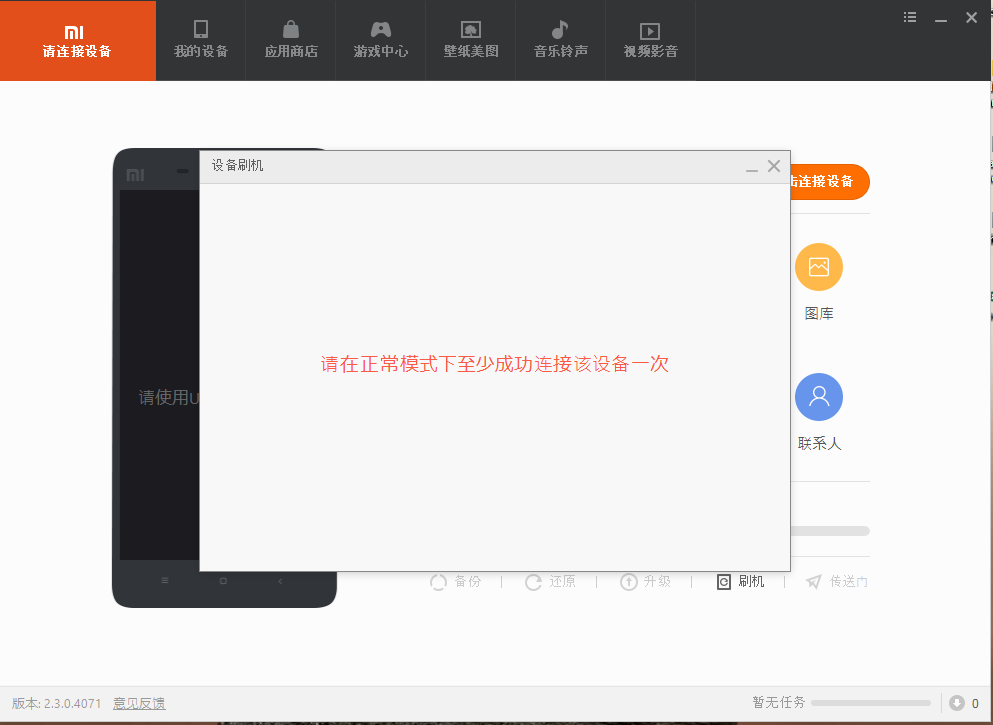Open the Feedback (意见反馈) link
The width and height of the screenshot is (993, 725).
coord(139,702)
